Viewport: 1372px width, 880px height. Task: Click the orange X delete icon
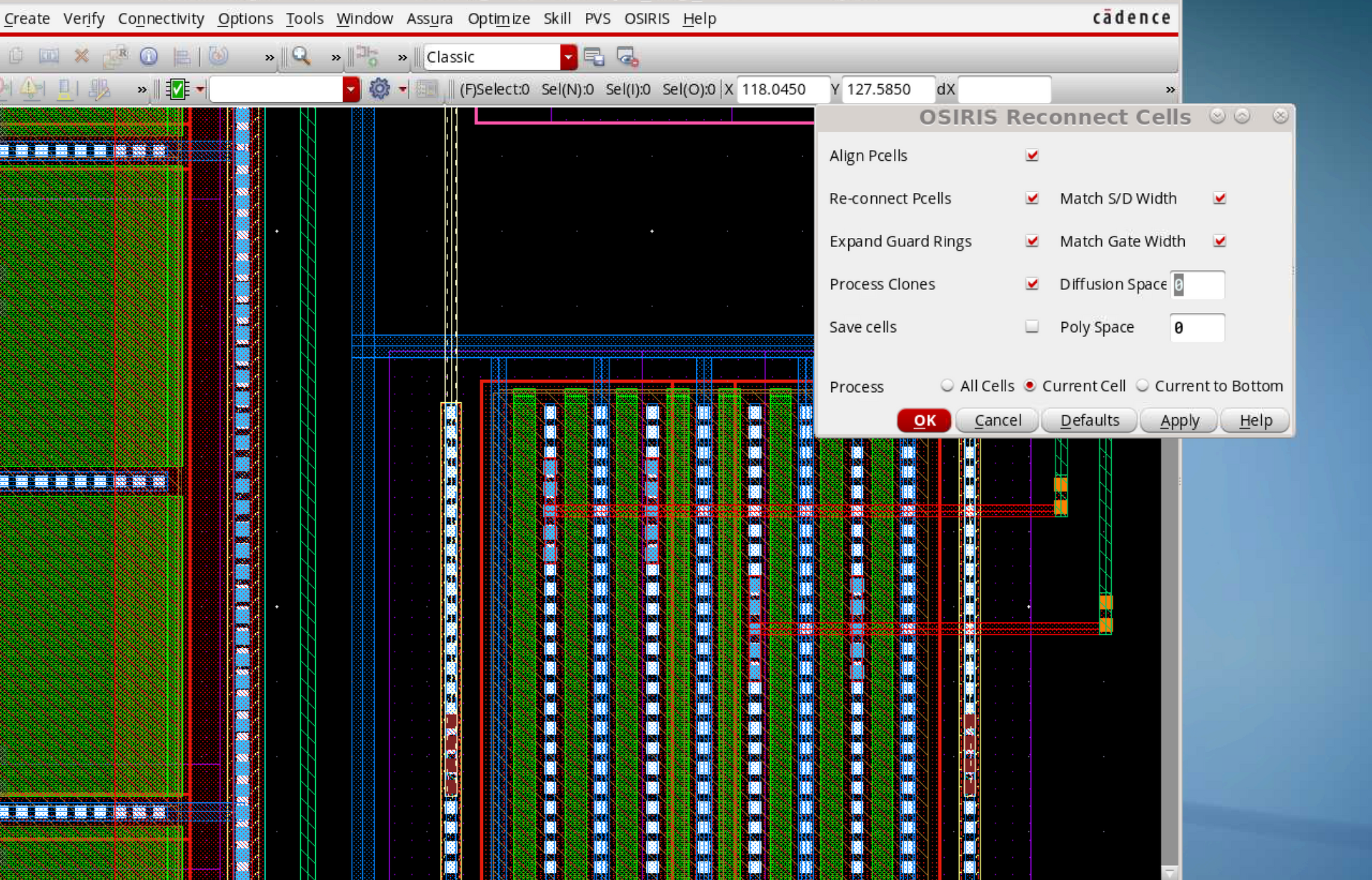pyautogui.click(x=81, y=56)
